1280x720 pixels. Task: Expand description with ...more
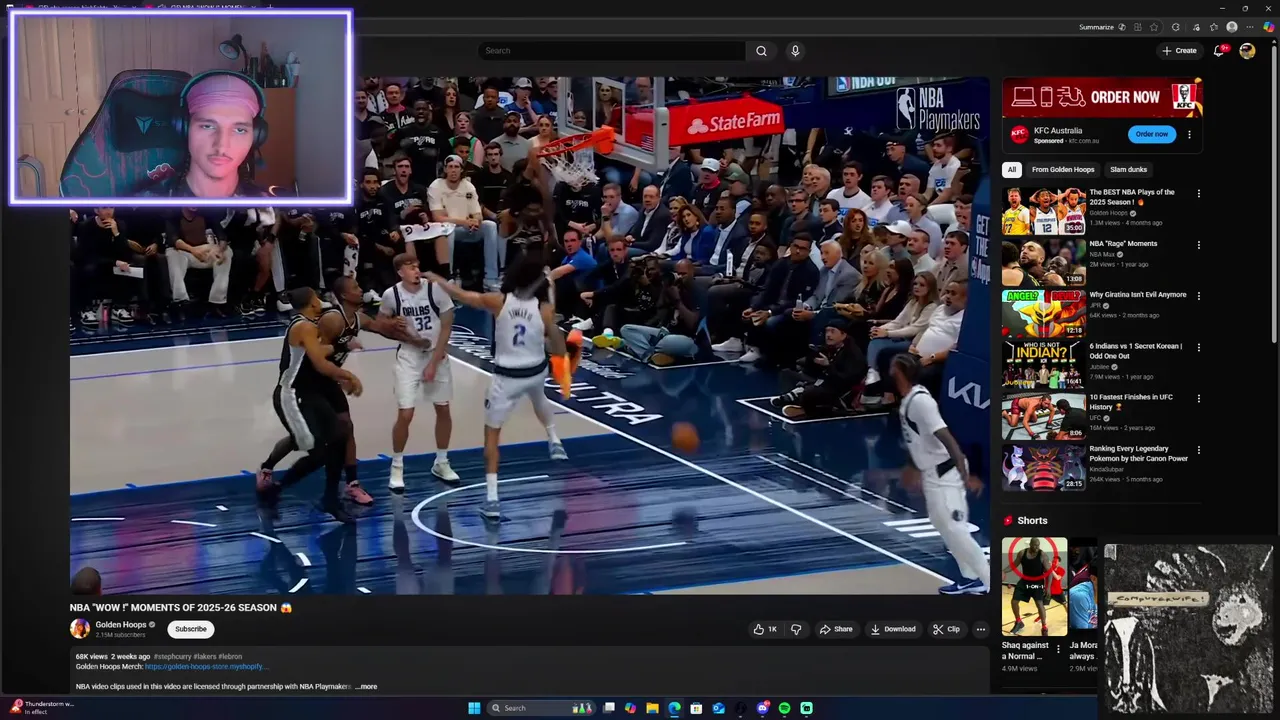click(367, 687)
